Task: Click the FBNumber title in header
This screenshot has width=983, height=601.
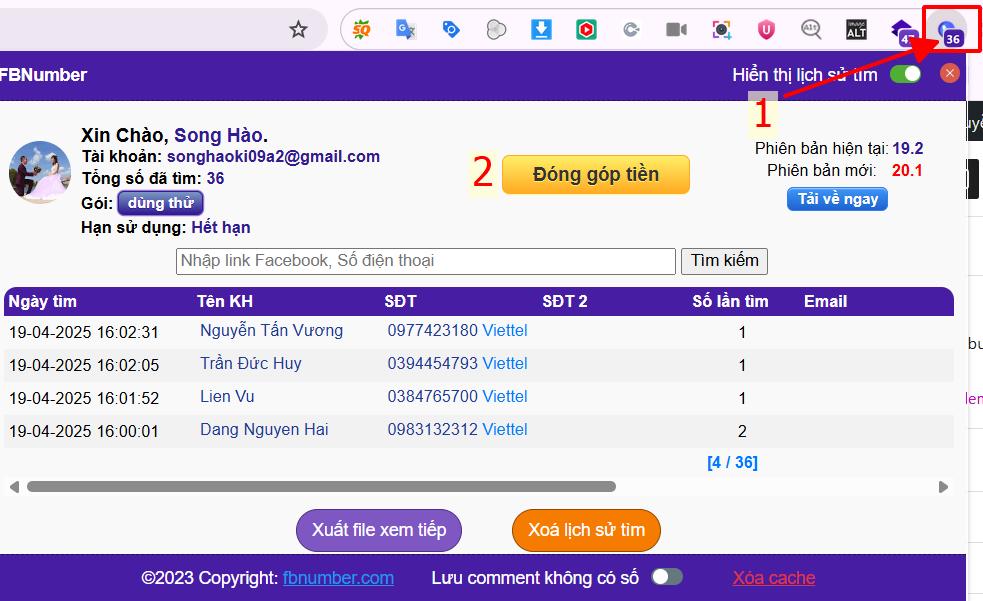Action: [x=43, y=75]
